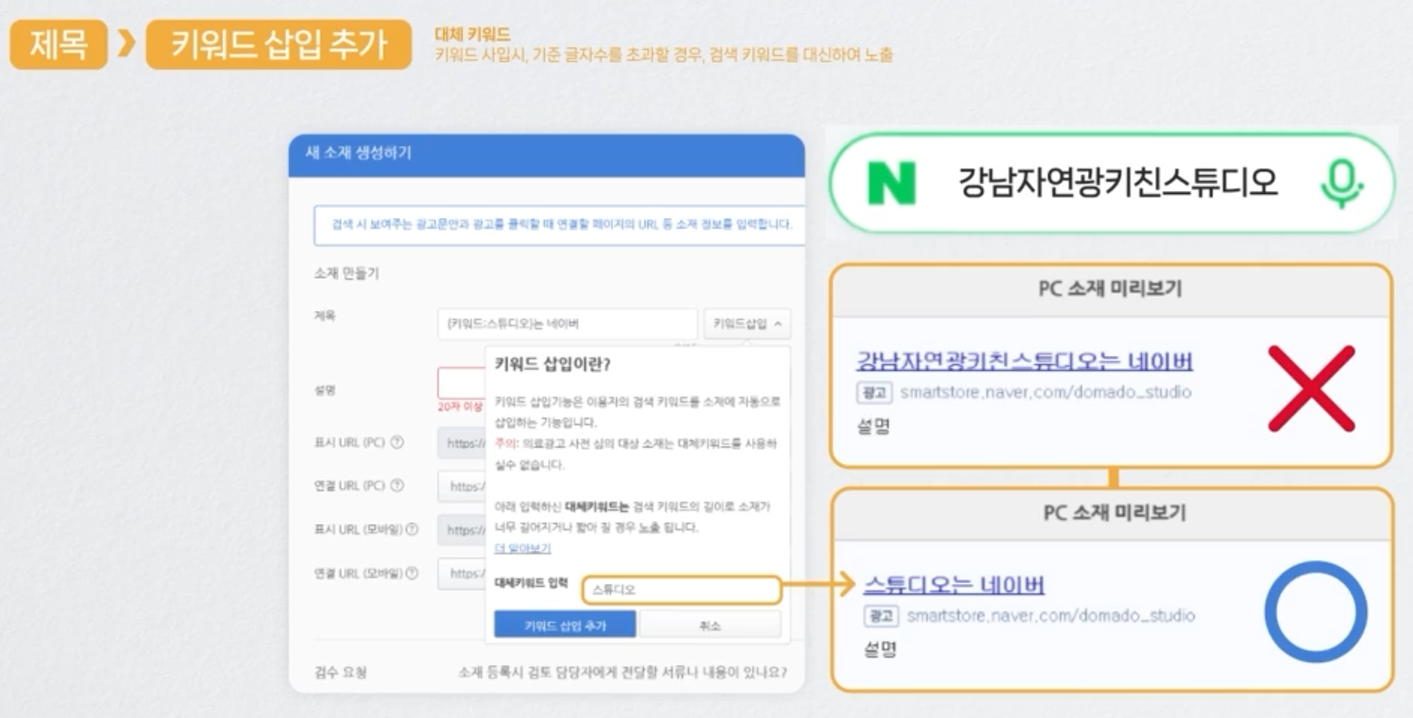Open help icon next to 연결 URL (모바일)

pos(411,574)
